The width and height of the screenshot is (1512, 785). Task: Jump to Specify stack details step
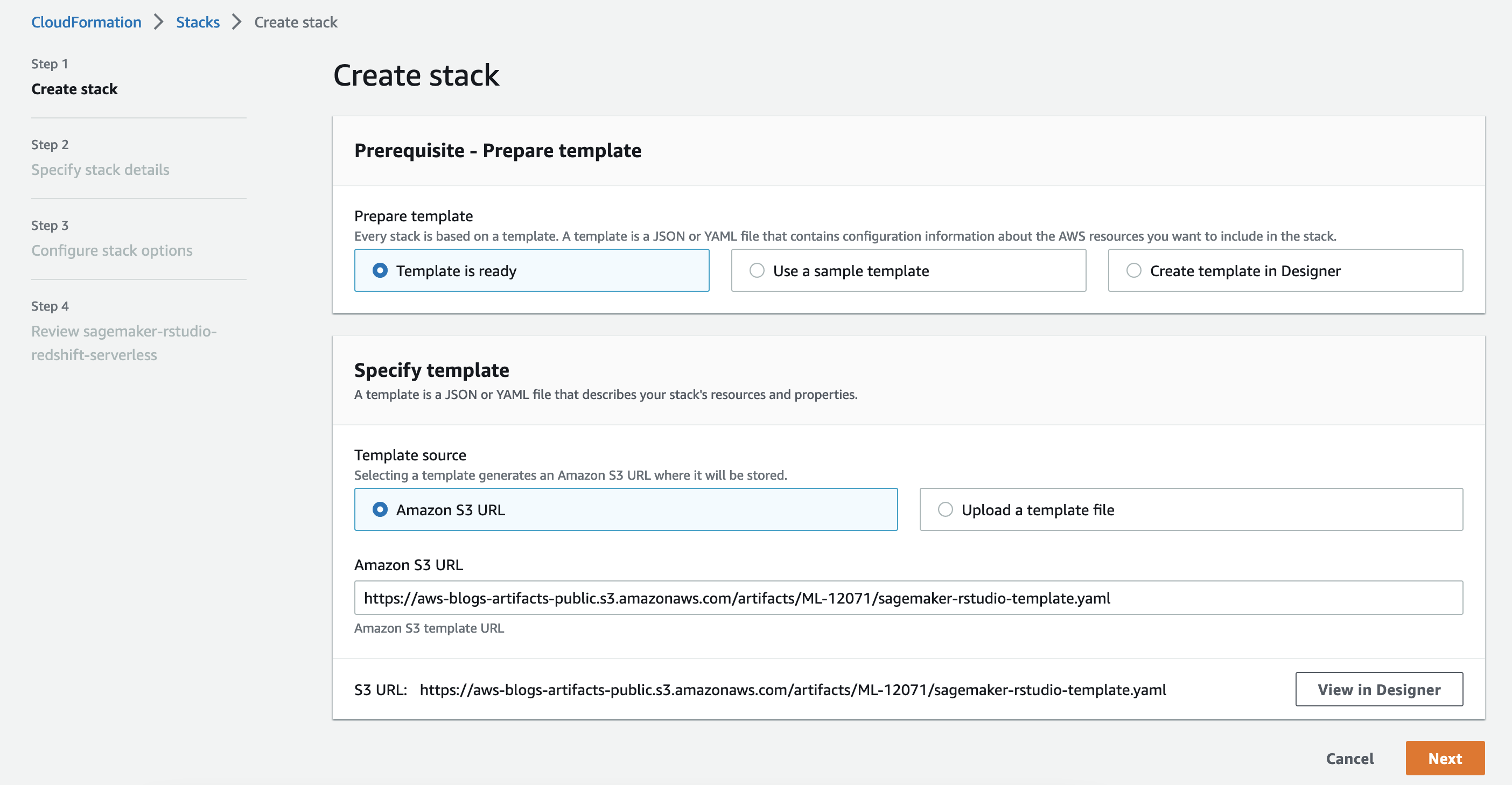pos(100,170)
